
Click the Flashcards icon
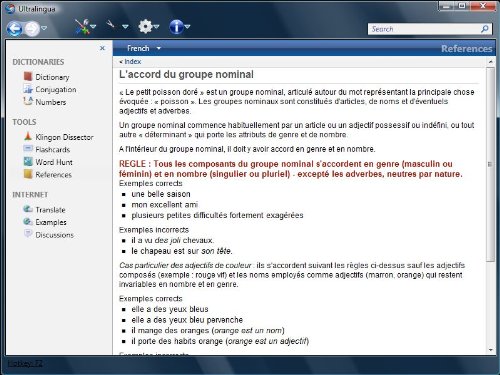click(x=28, y=149)
